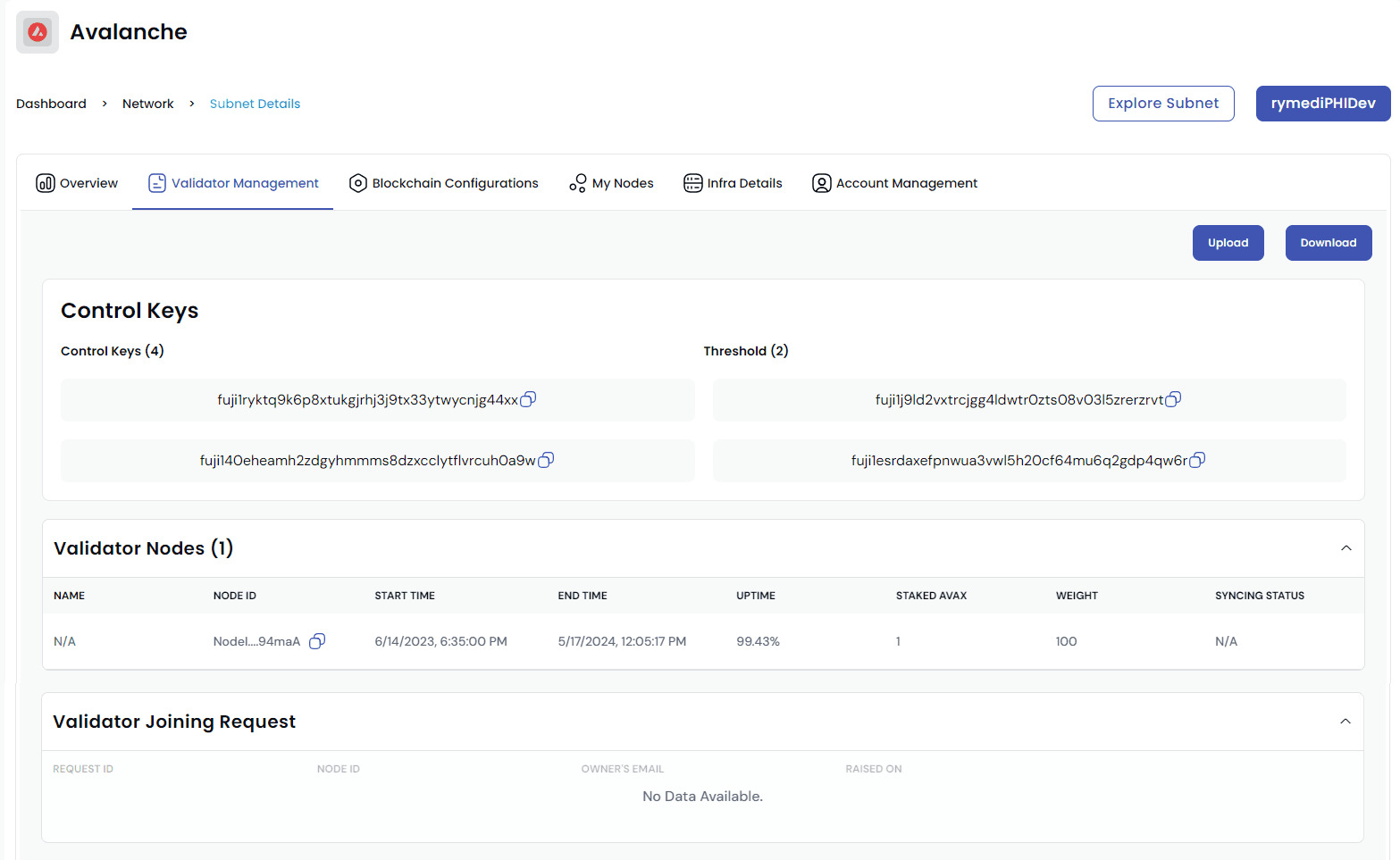
Task: Click start time 6/14/2023, 6:35:00 PM
Action: 440,641
